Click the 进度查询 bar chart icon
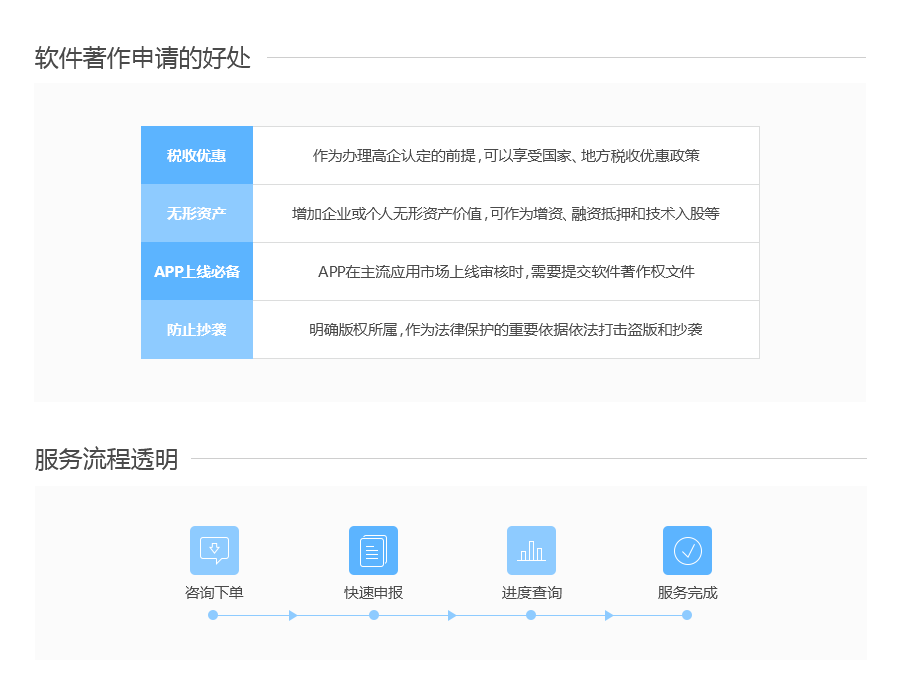Image resolution: width=898 pixels, height=688 pixels. [531, 550]
